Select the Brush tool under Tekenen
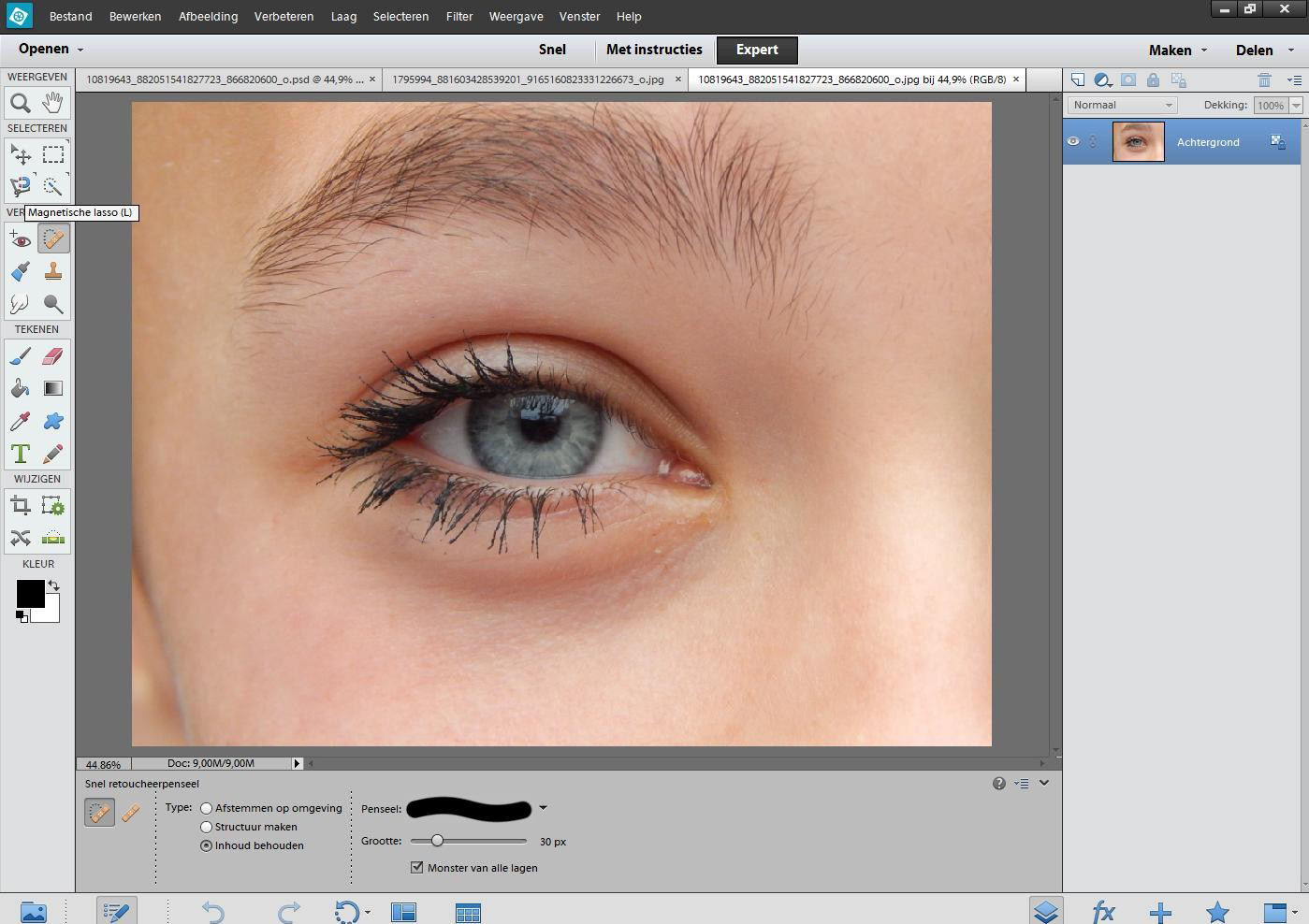 [x=21, y=355]
